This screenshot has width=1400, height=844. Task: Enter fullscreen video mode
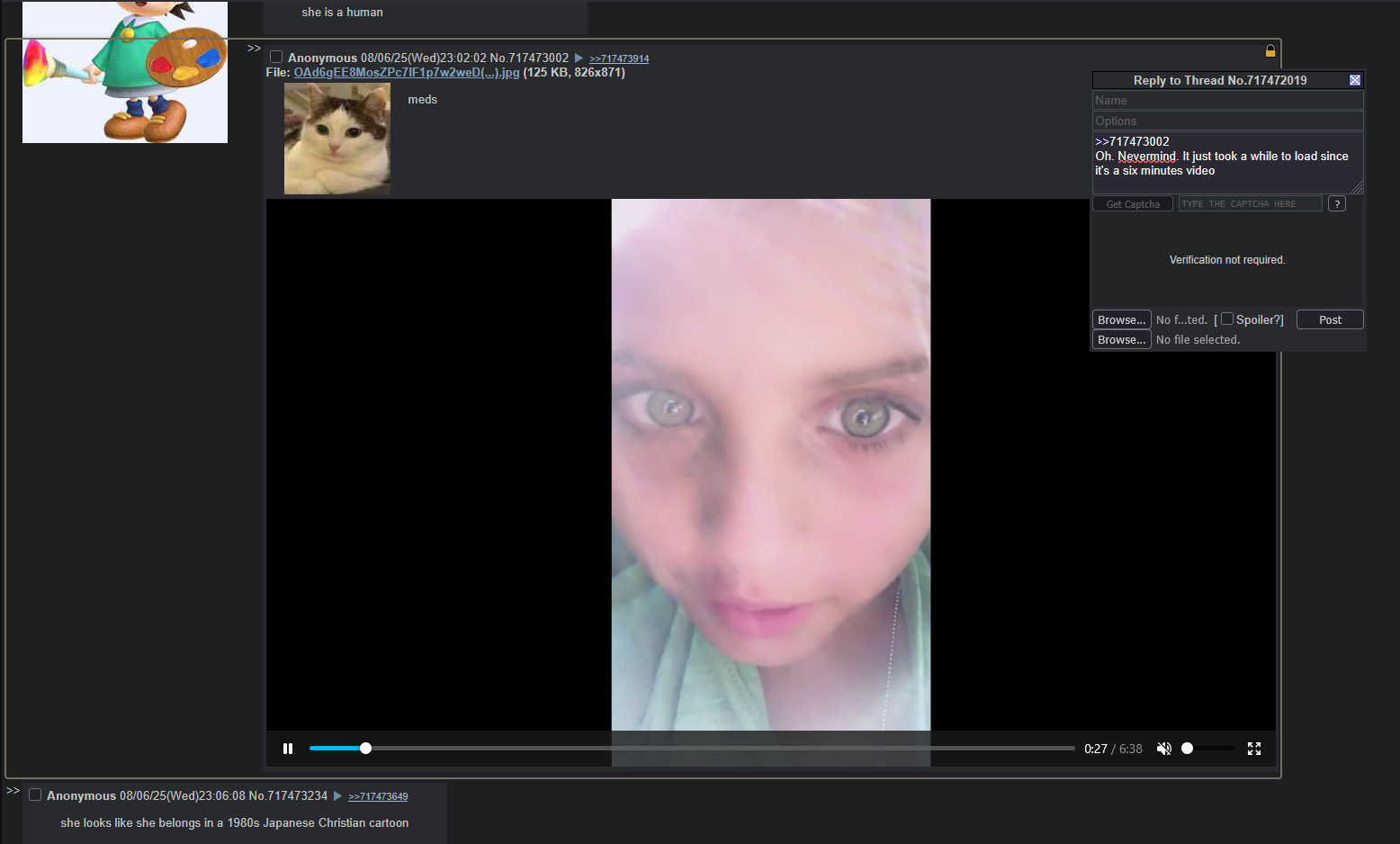point(1254,749)
